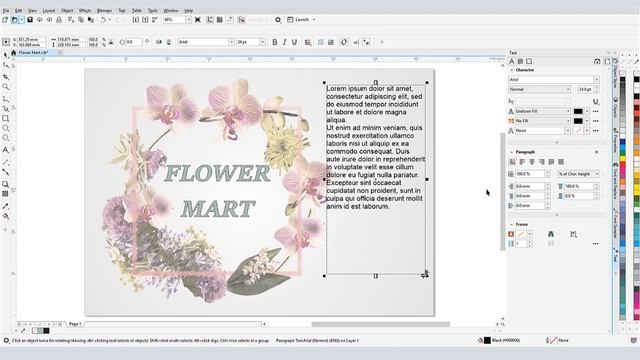The height and width of the screenshot is (360, 640).
Task: Open % of Char. Height dropdown
Action: [596, 174]
